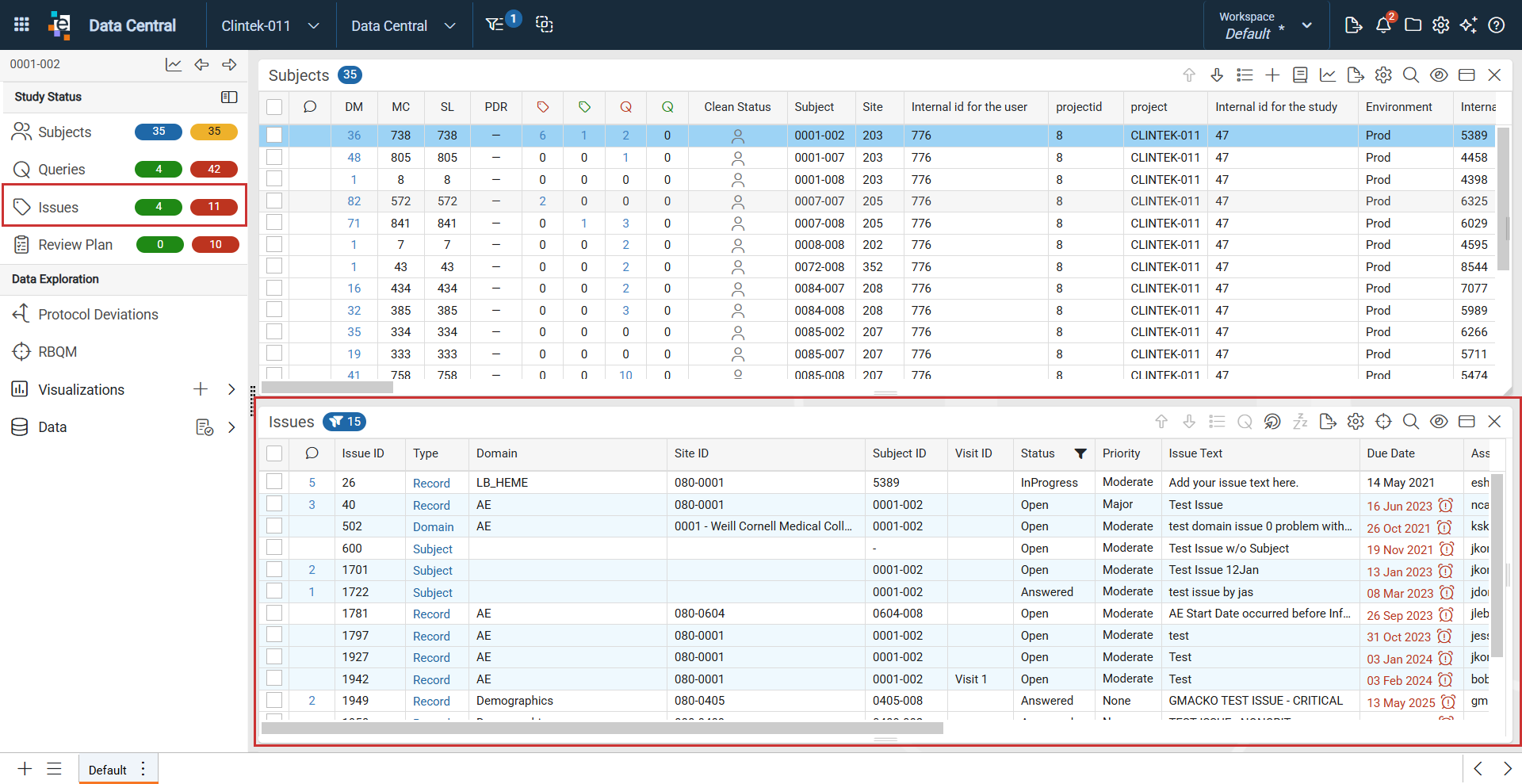The width and height of the screenshot is (1522, 784).
Task: Click the DM value 48 link
Action: coord(354,157)
